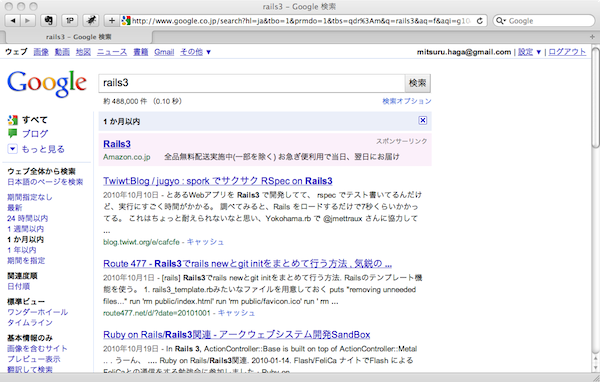Select 期間を指定 custom range
This screenshot has height=382, width=600.
26,261
